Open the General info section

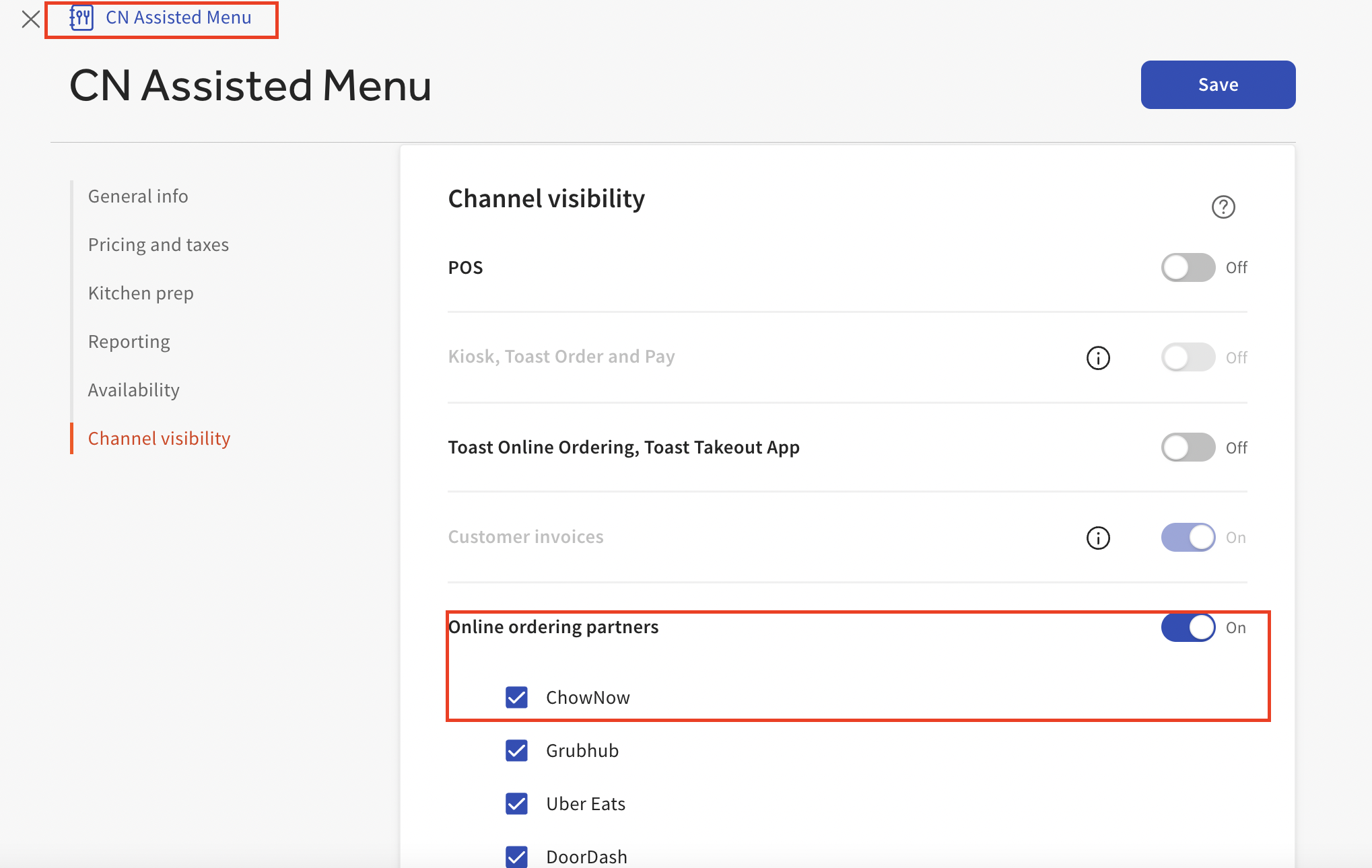click(x=137, y=195)
